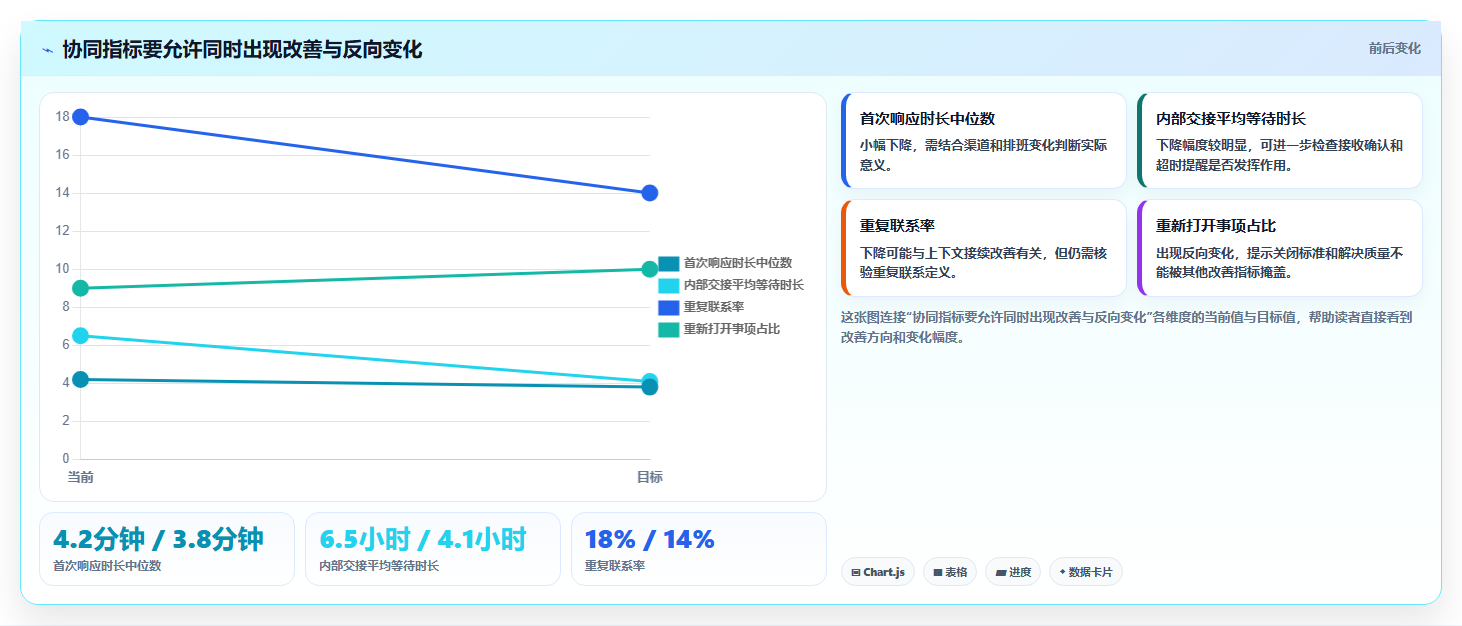Click the caption 重复联系率 under 18% / 14%
This screenshot has height=626, width=1462.
tap(615, 566)
